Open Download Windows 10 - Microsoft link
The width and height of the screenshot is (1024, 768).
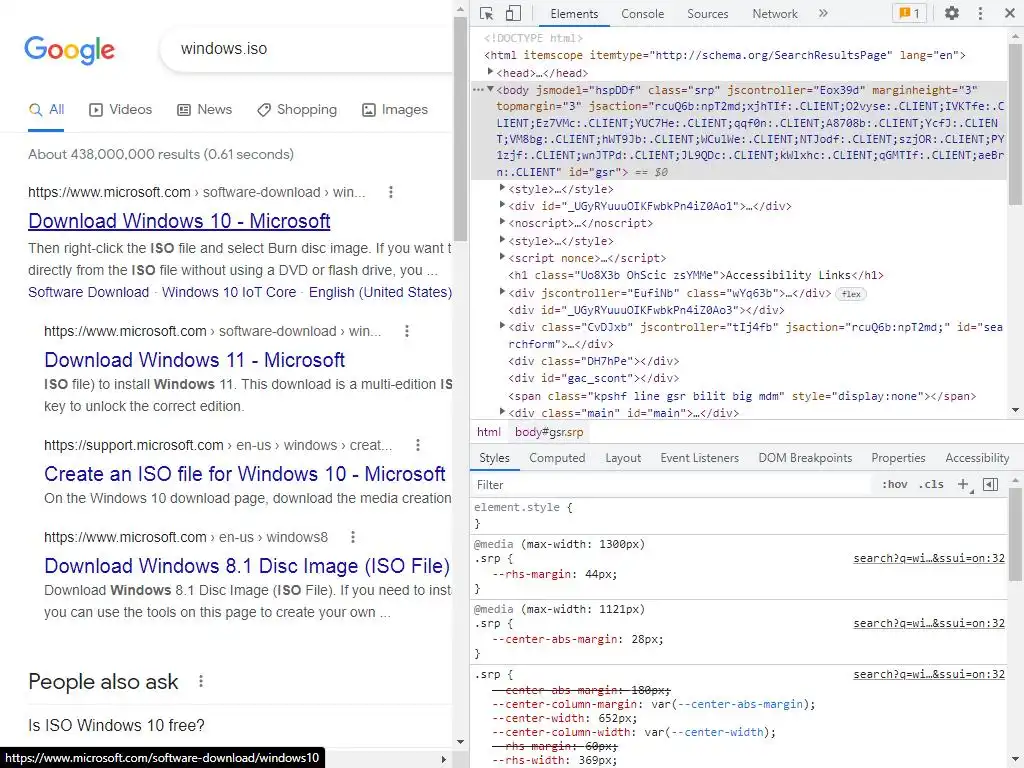click(x=179, y=221)
